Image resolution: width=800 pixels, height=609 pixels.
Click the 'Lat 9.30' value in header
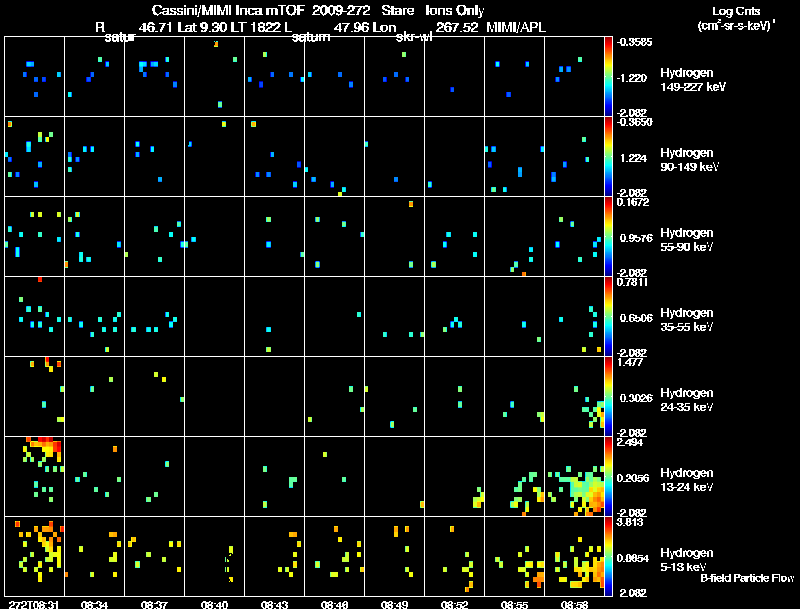pyautogui.click(x=202, y=27)
